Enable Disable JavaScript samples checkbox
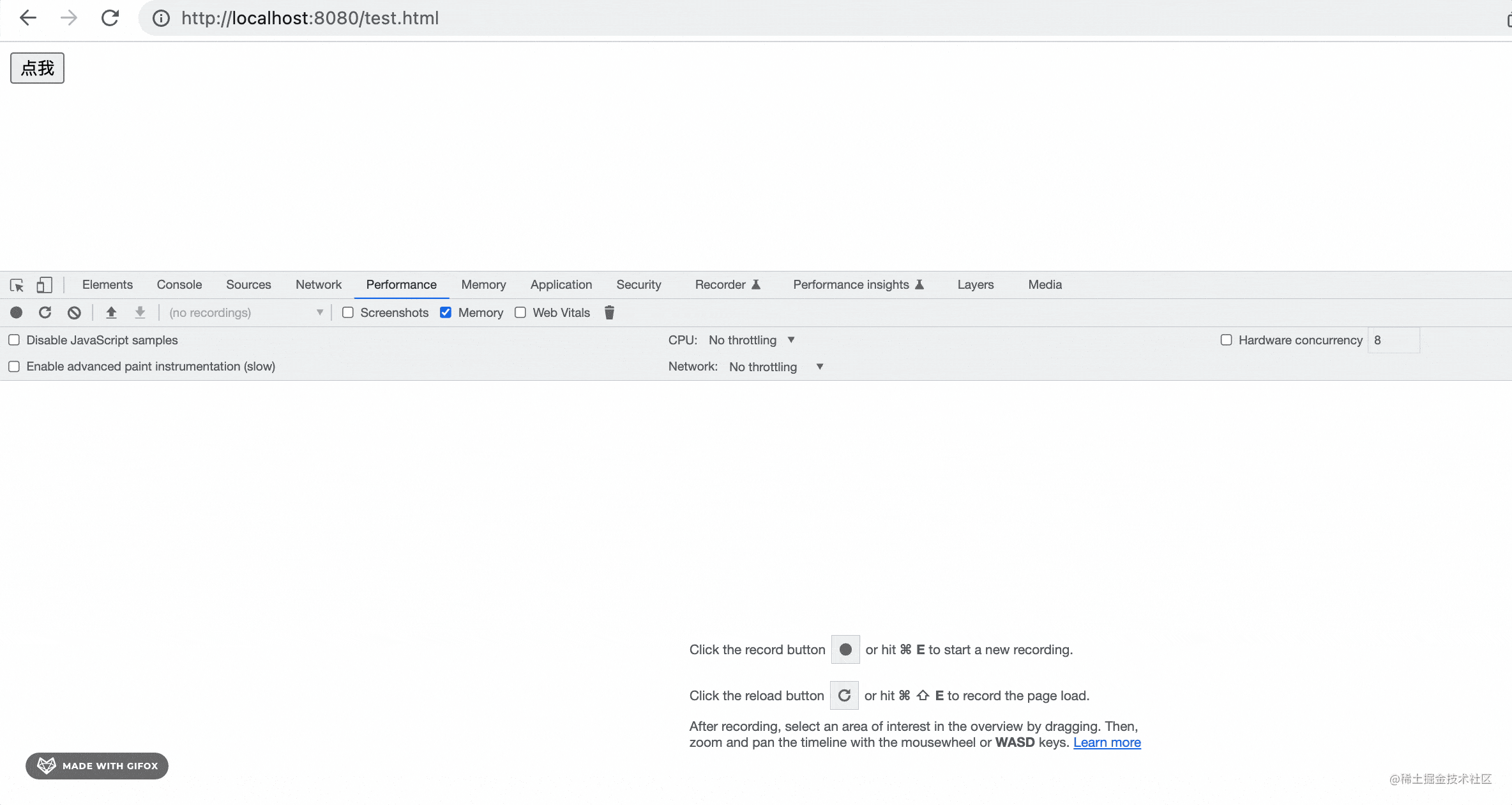 pos(14,340)
